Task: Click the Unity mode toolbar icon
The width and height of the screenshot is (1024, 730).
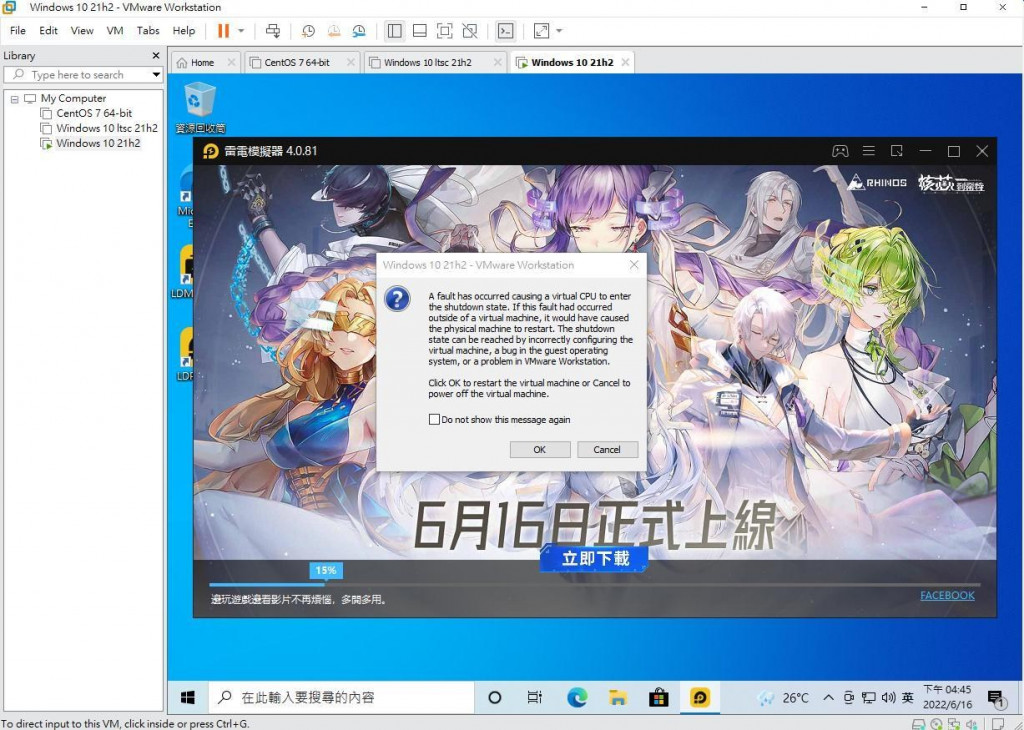Action: coord(470,31)
